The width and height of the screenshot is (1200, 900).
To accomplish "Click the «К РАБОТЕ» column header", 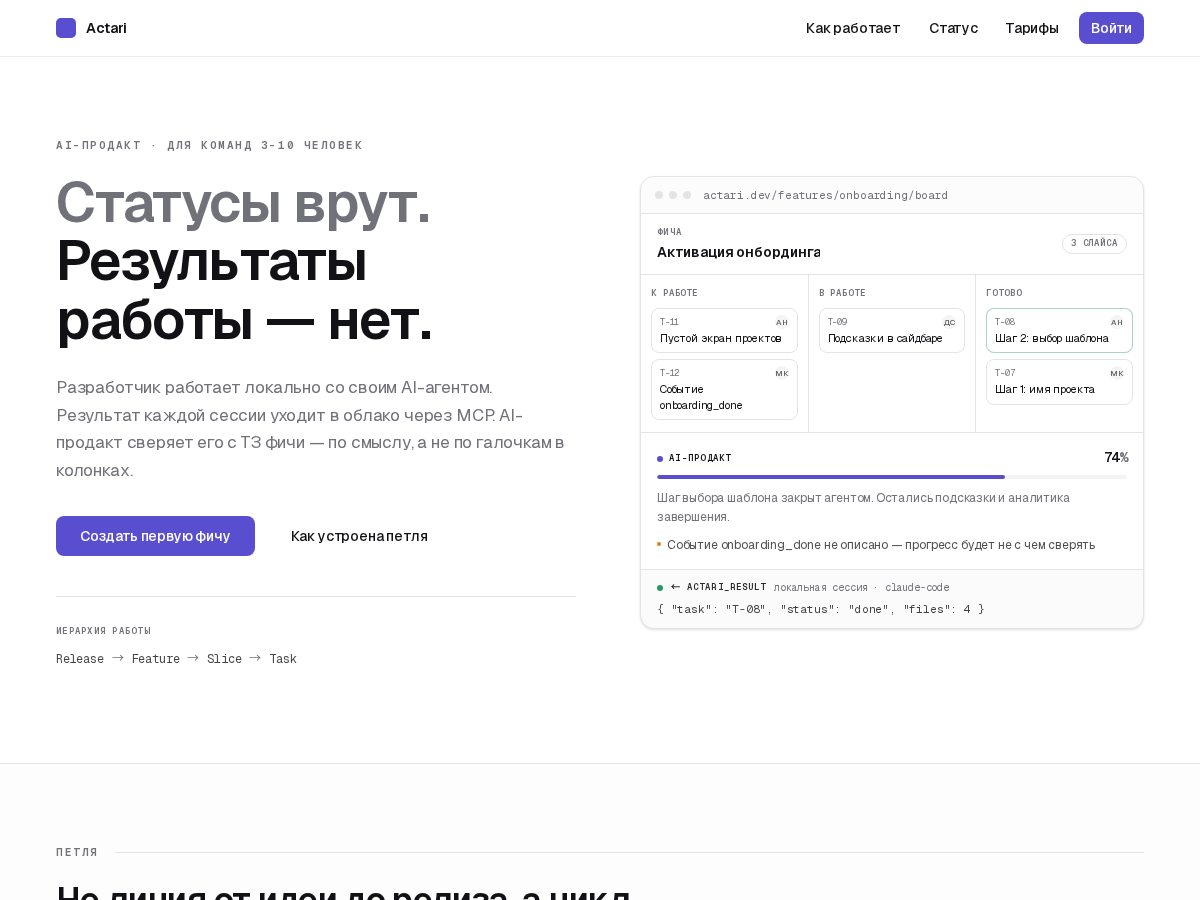I will coord(675,293).
